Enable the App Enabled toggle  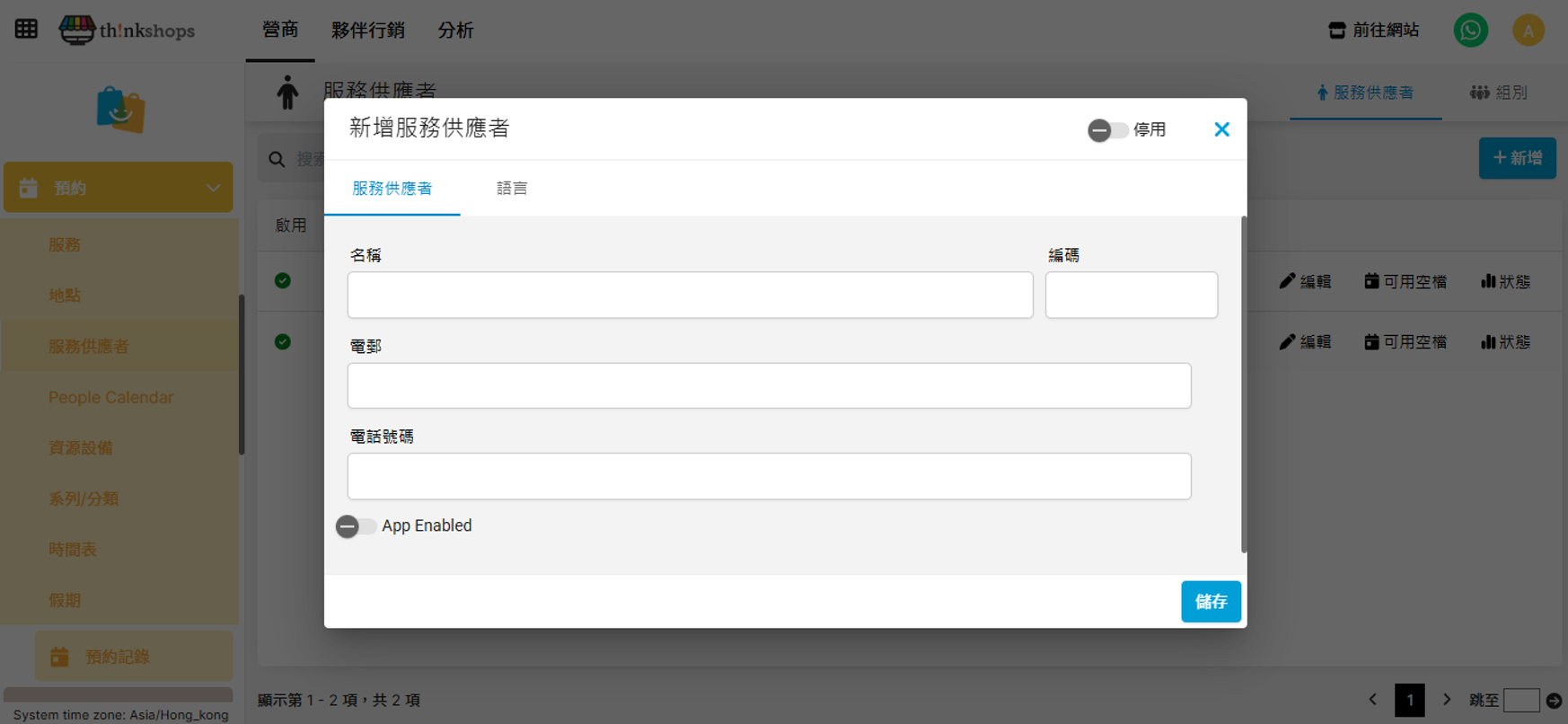coord(356,526)
